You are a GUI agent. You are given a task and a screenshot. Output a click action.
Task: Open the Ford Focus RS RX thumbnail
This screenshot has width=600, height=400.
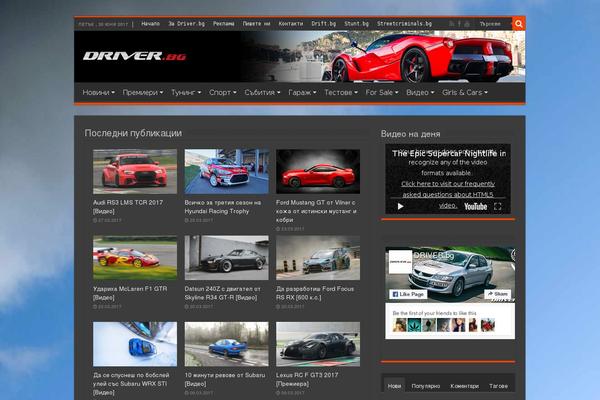coord(318,258)
